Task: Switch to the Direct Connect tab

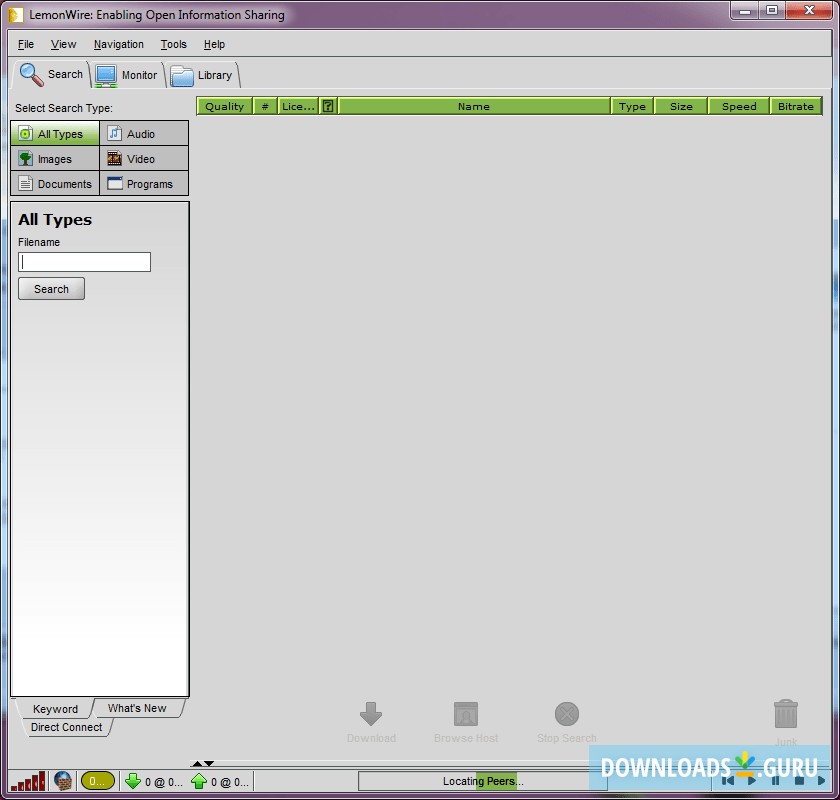Action: (66, 727)
